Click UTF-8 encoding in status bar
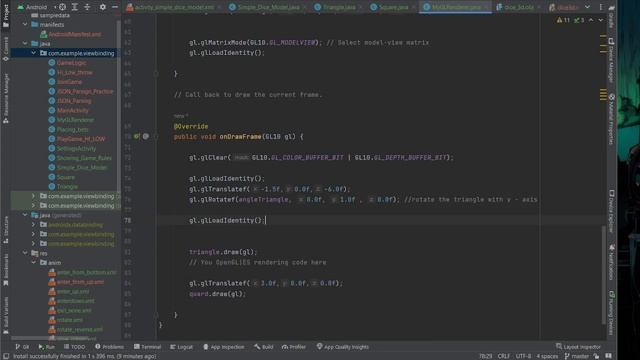 [x=523, y=356]
